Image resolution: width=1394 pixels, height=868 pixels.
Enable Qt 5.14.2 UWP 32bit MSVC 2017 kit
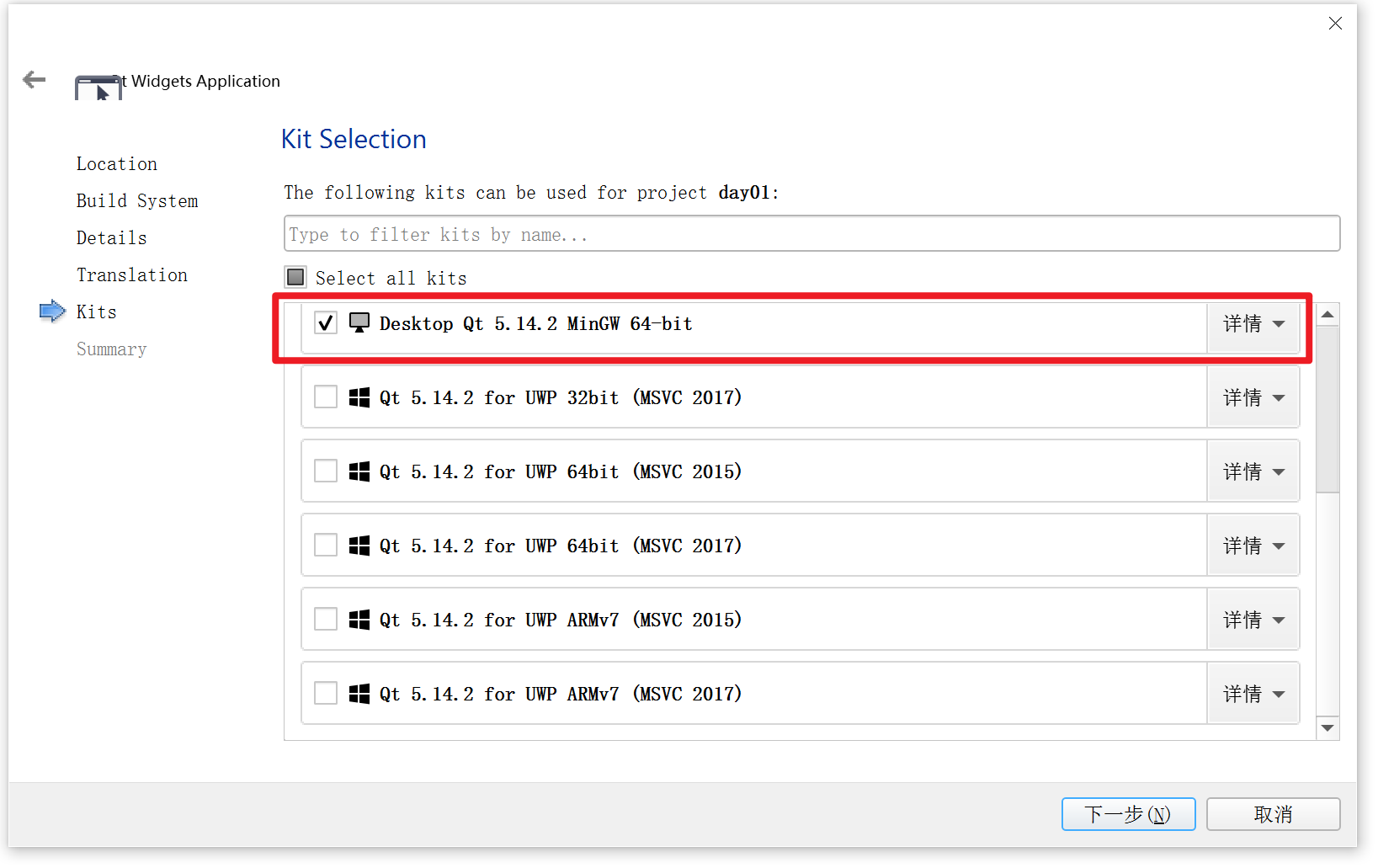coord(326,397)
